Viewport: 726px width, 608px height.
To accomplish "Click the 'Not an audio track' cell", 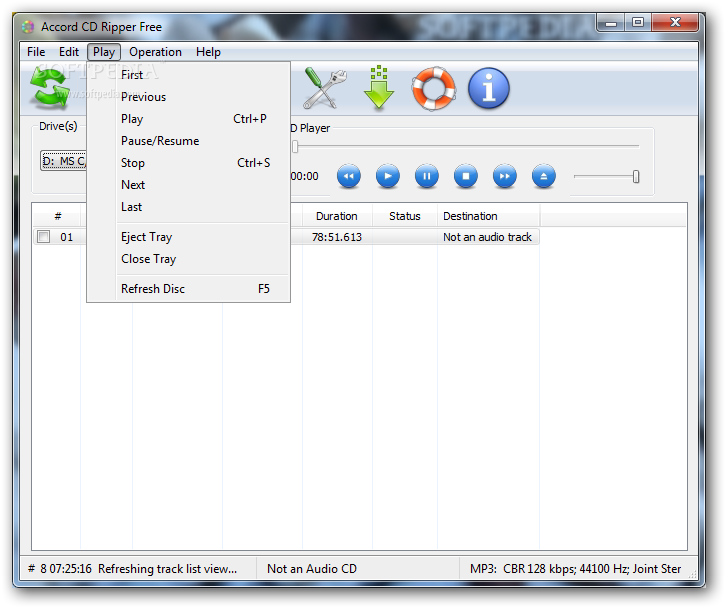I will click(487, 237).
